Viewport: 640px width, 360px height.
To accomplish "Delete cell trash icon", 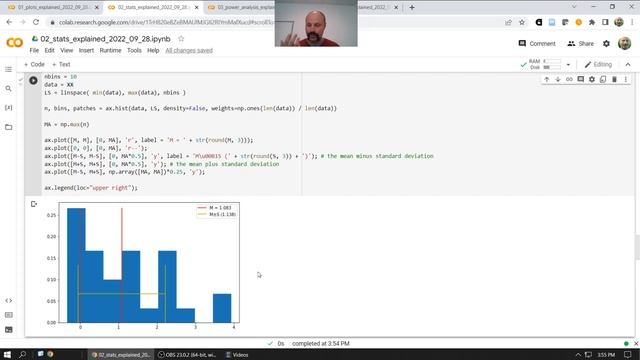I will tap(614, 79).
